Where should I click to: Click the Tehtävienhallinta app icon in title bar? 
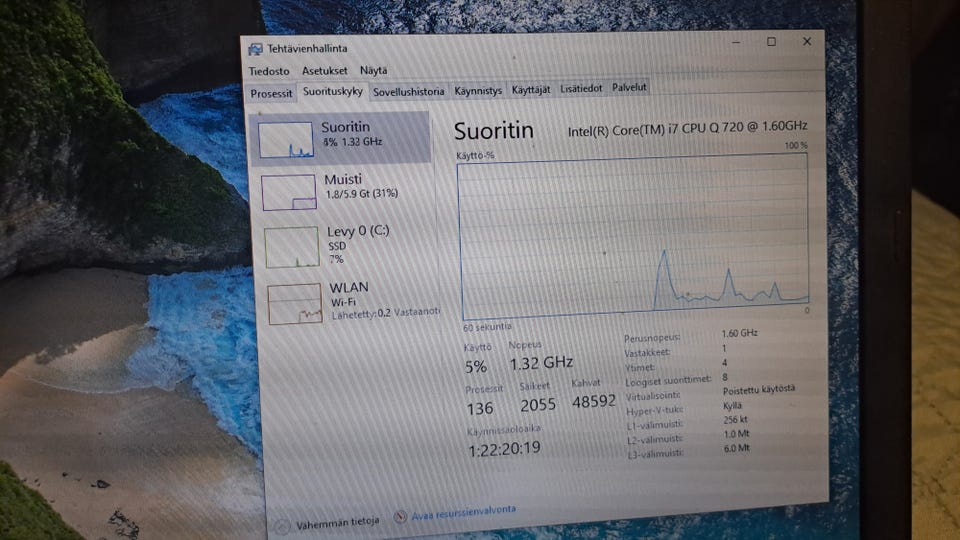point(255,49)
